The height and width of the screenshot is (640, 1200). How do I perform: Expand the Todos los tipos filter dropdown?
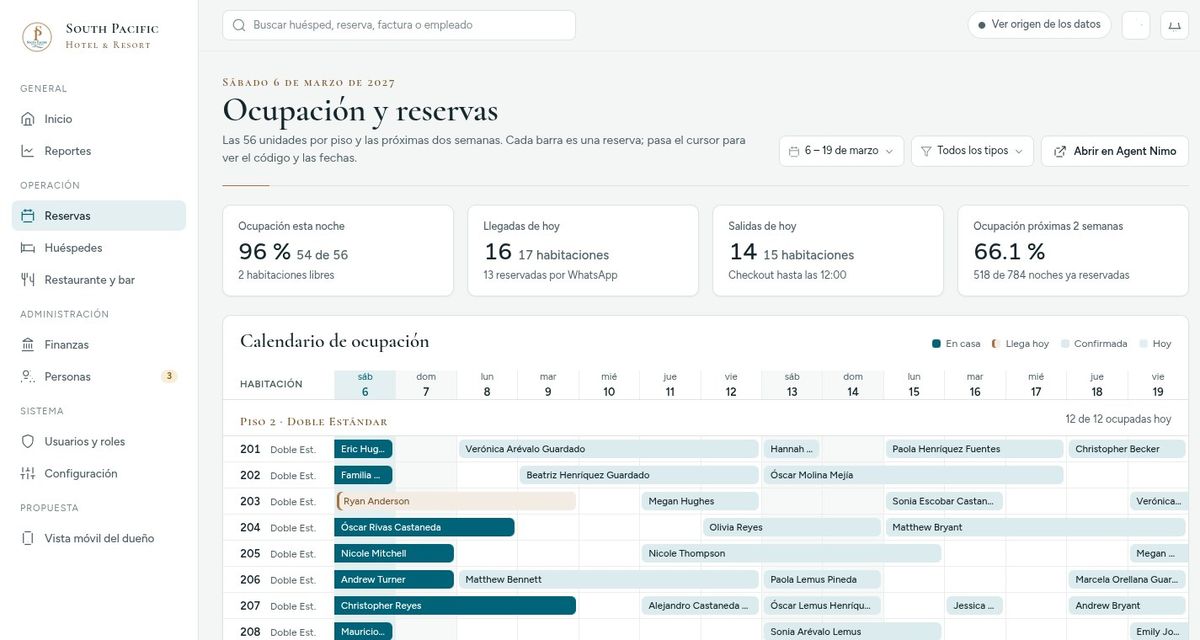pyautogui.click(x=972, y=151)
